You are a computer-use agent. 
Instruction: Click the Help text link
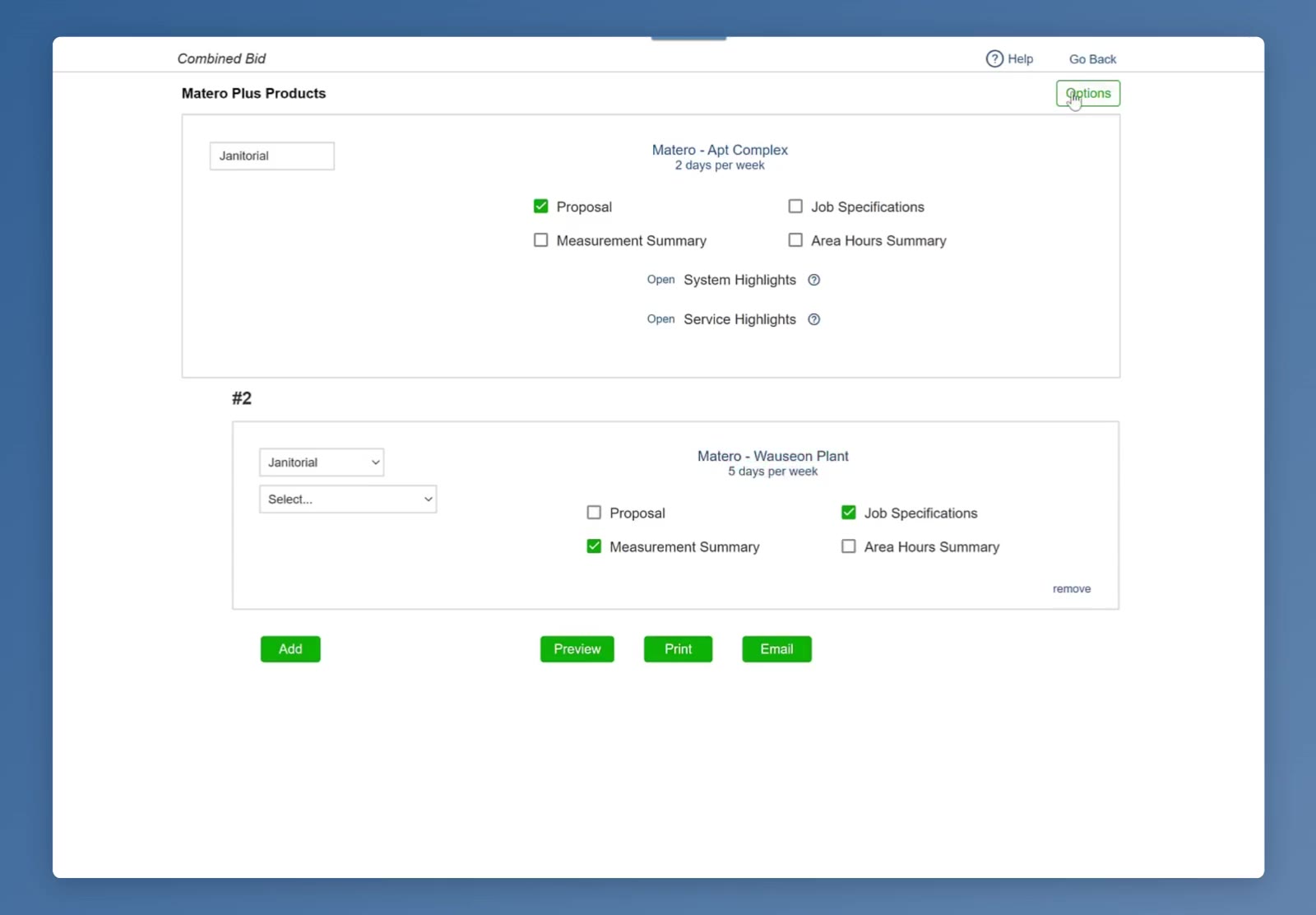[x=1021, y=59]
